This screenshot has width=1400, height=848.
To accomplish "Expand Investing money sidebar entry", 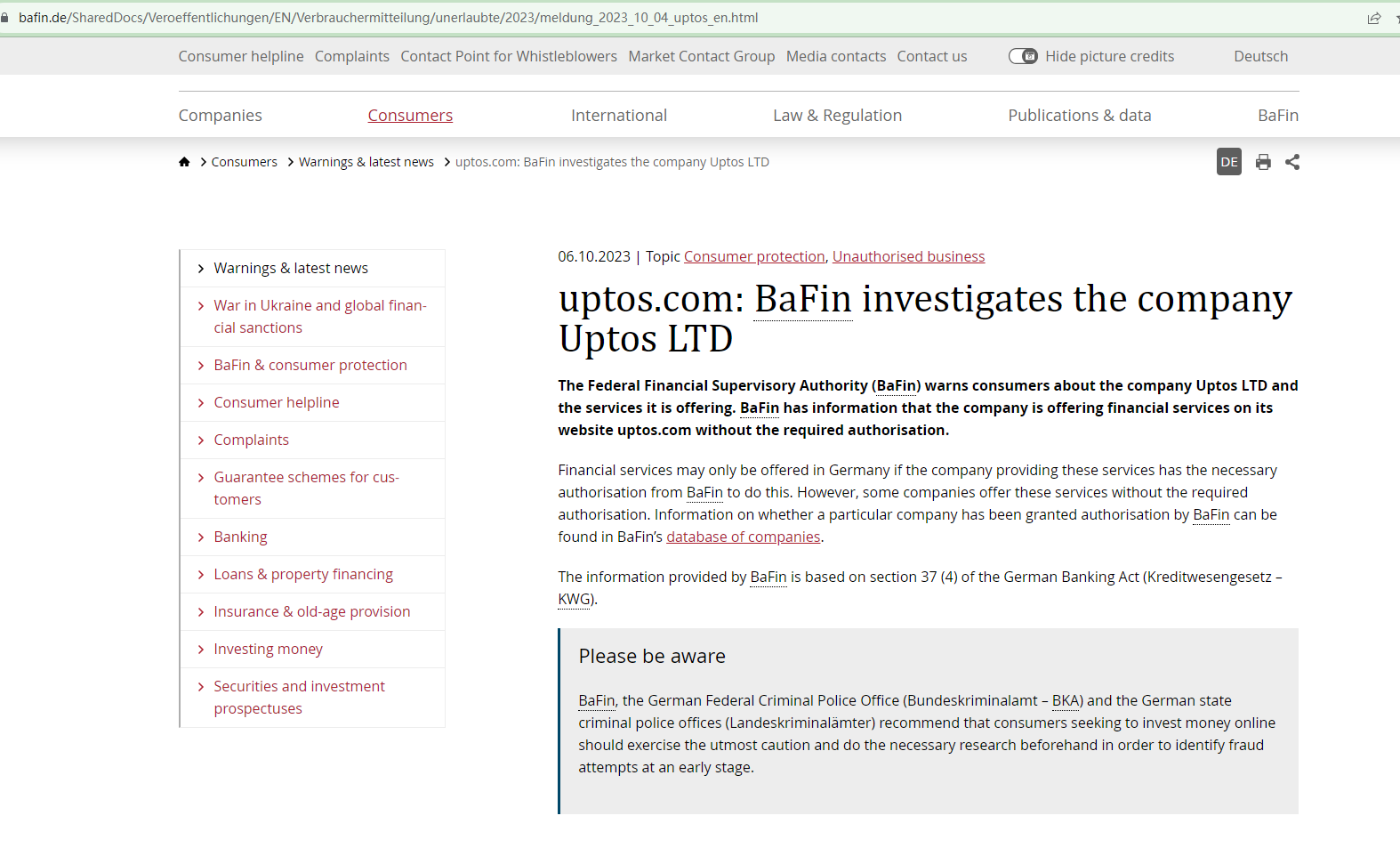I will coord(268,650).
